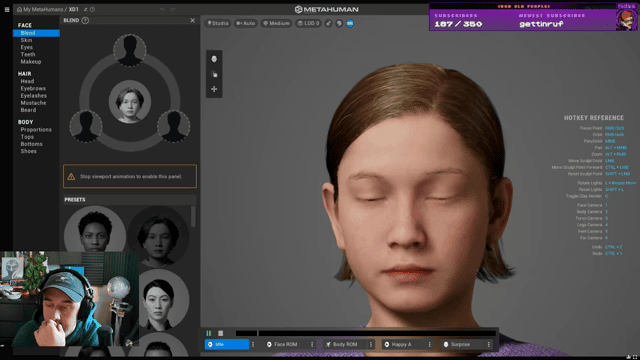Open options dots for Surprise
This screenshot has width=640, height=360.
click(489, 344)
